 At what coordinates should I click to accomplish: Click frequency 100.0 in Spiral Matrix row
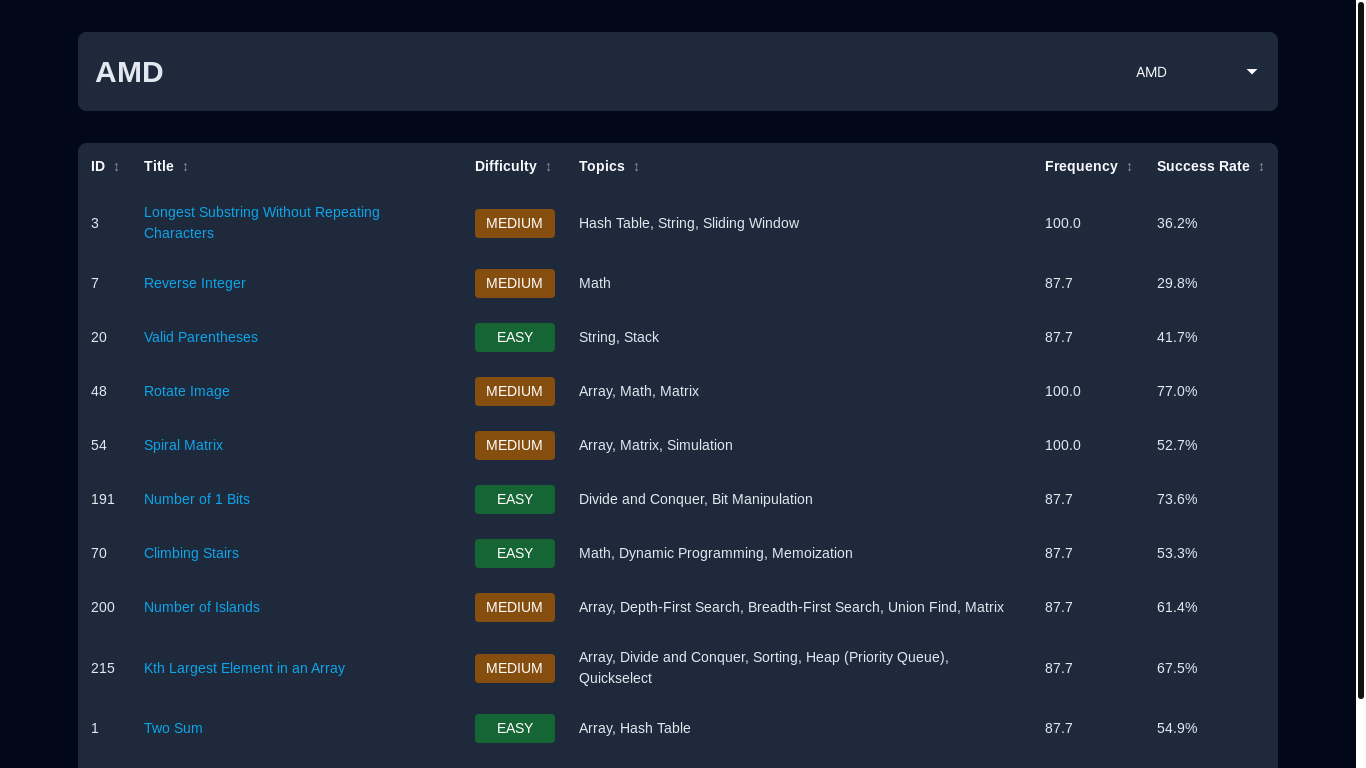click(1063, 445)
